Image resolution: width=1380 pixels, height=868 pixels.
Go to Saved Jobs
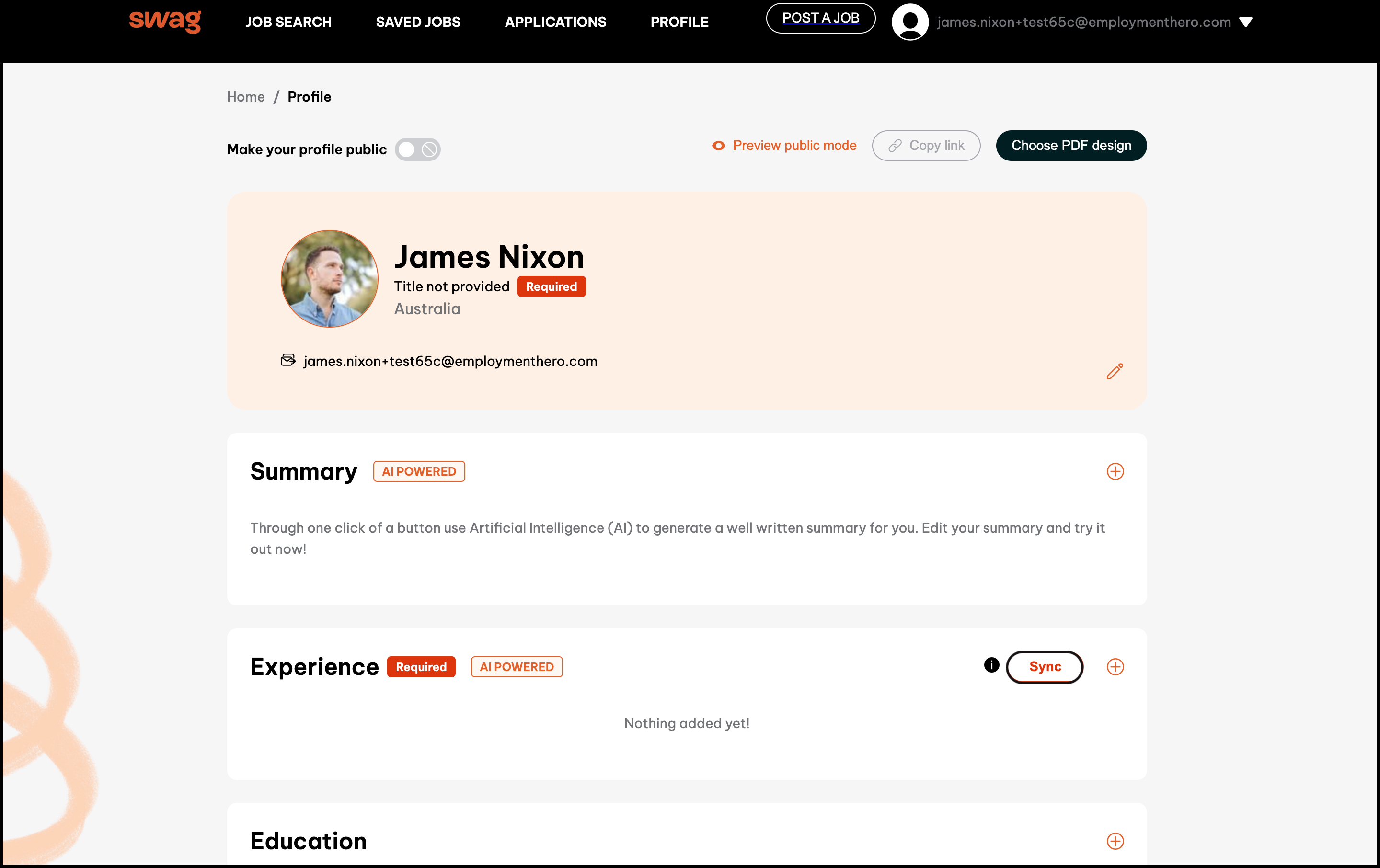[x=418, y=22]
